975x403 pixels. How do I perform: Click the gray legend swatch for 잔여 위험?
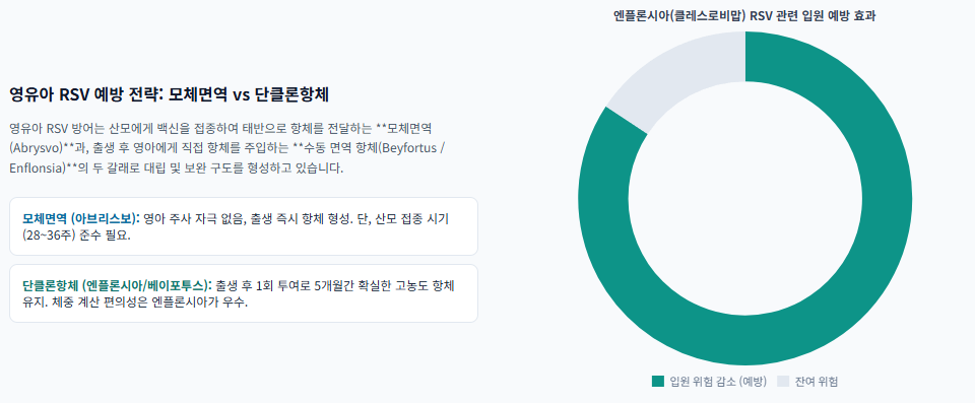(783, 381)
